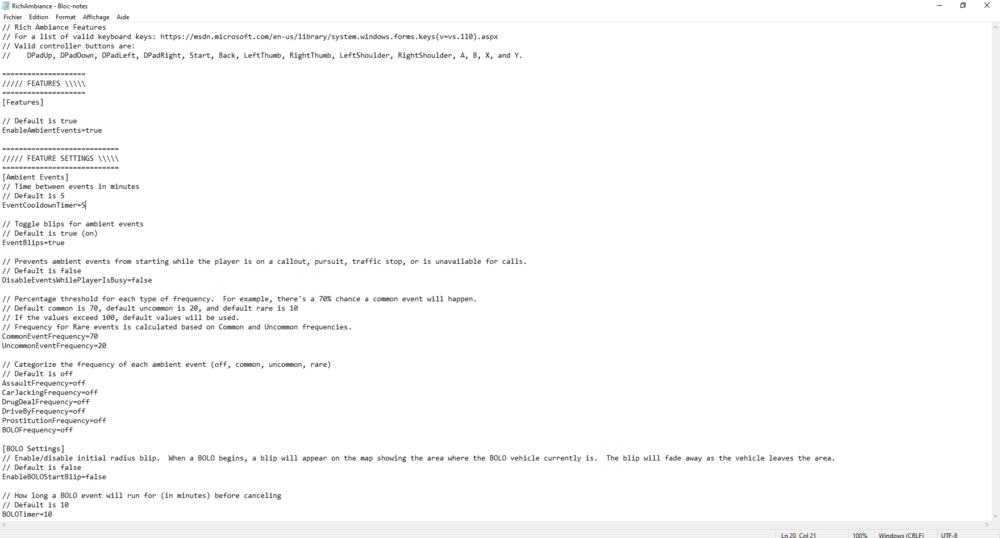Click on the EventBlips=true line
This screenshot has width=1000, height=538.
pyautogui.click(x=33, y=243)
